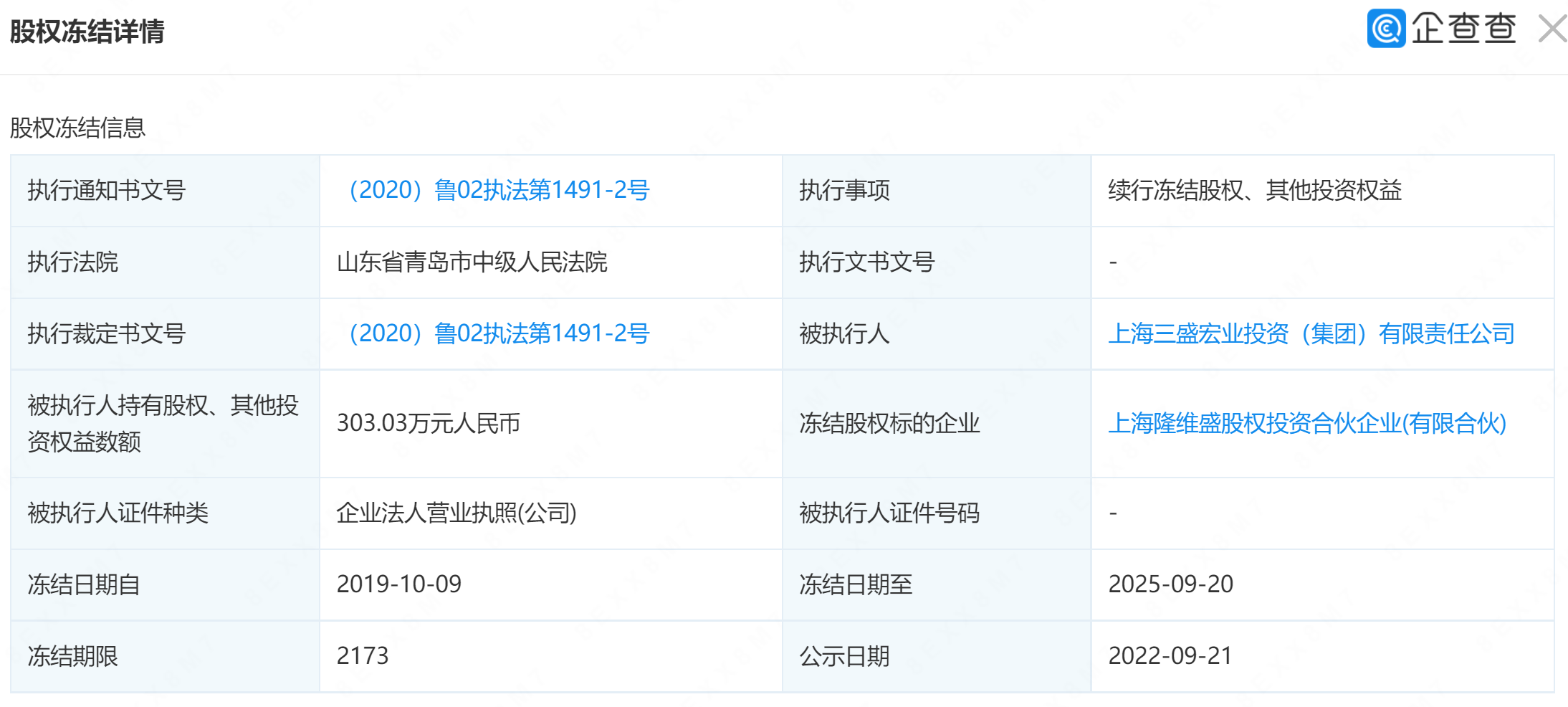The width and height of the screenshot is (1568, 707).
Task: Click the 企查查 brand name text
Action: click(x=1464, y=29)
